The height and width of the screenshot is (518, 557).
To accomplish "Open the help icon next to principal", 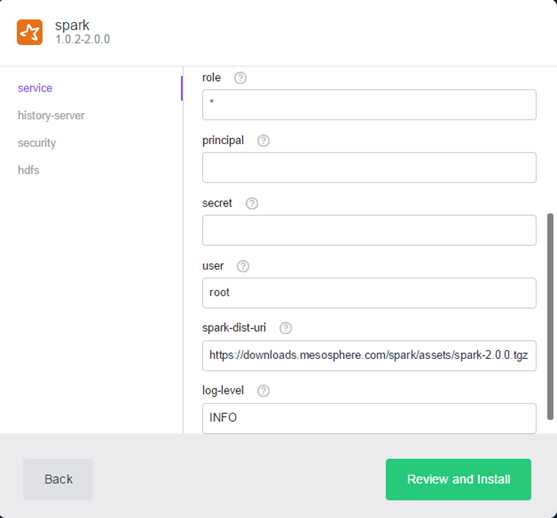I will click(263, 141).
